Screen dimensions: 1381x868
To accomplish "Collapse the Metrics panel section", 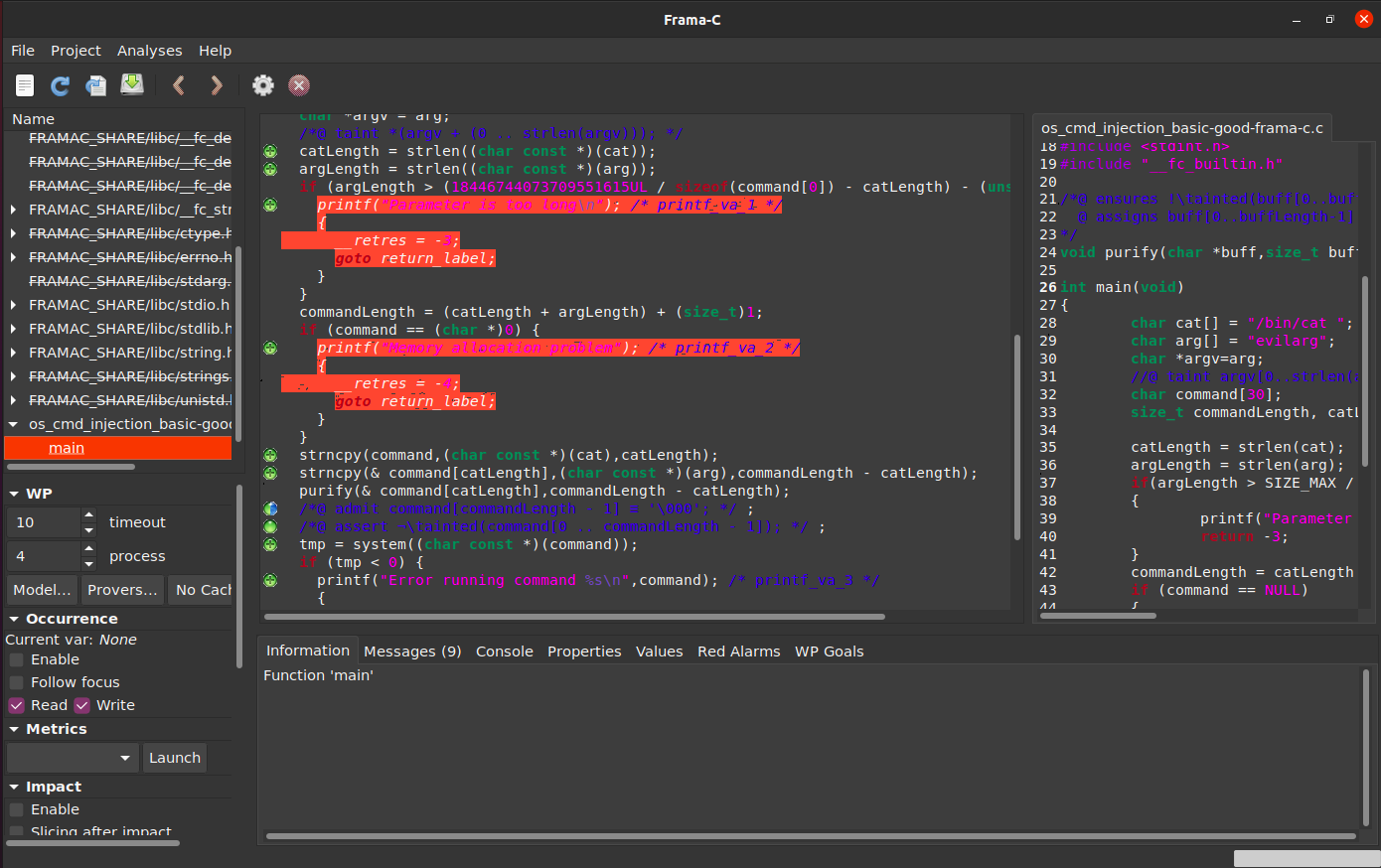I will pyautogui.click(x=15, y=729).
